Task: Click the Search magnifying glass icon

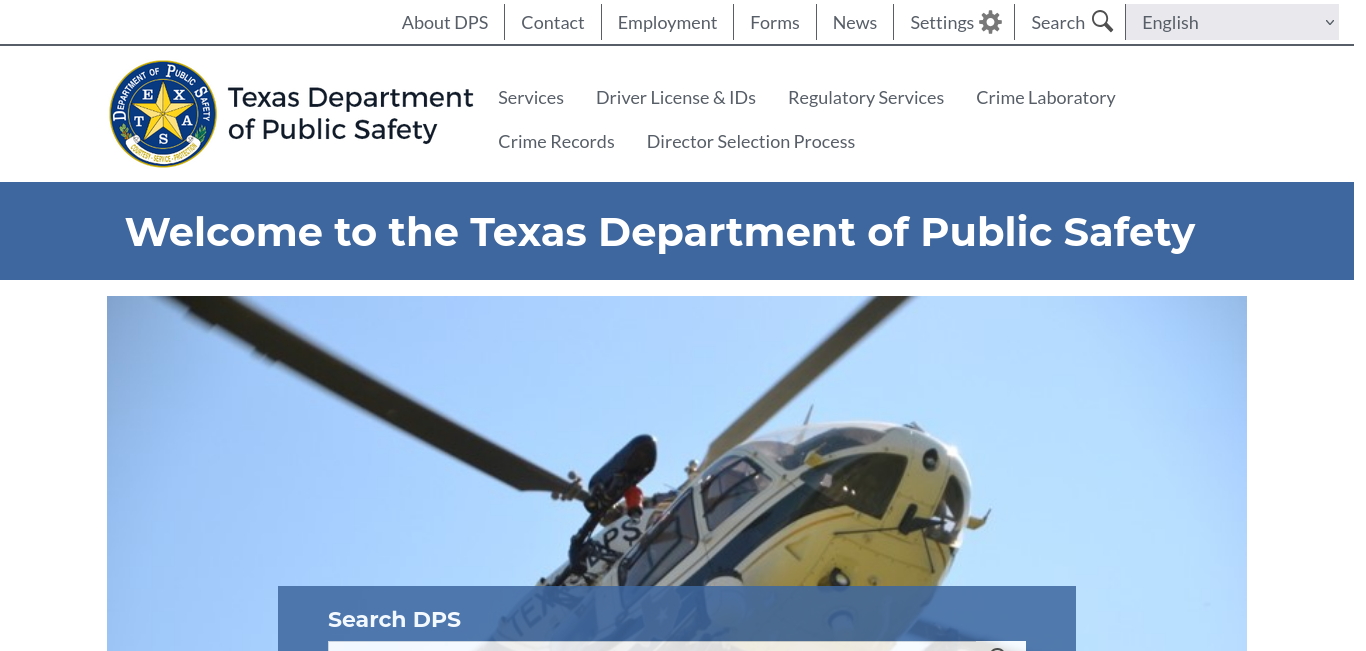Action: click(x=1102, y=22)
